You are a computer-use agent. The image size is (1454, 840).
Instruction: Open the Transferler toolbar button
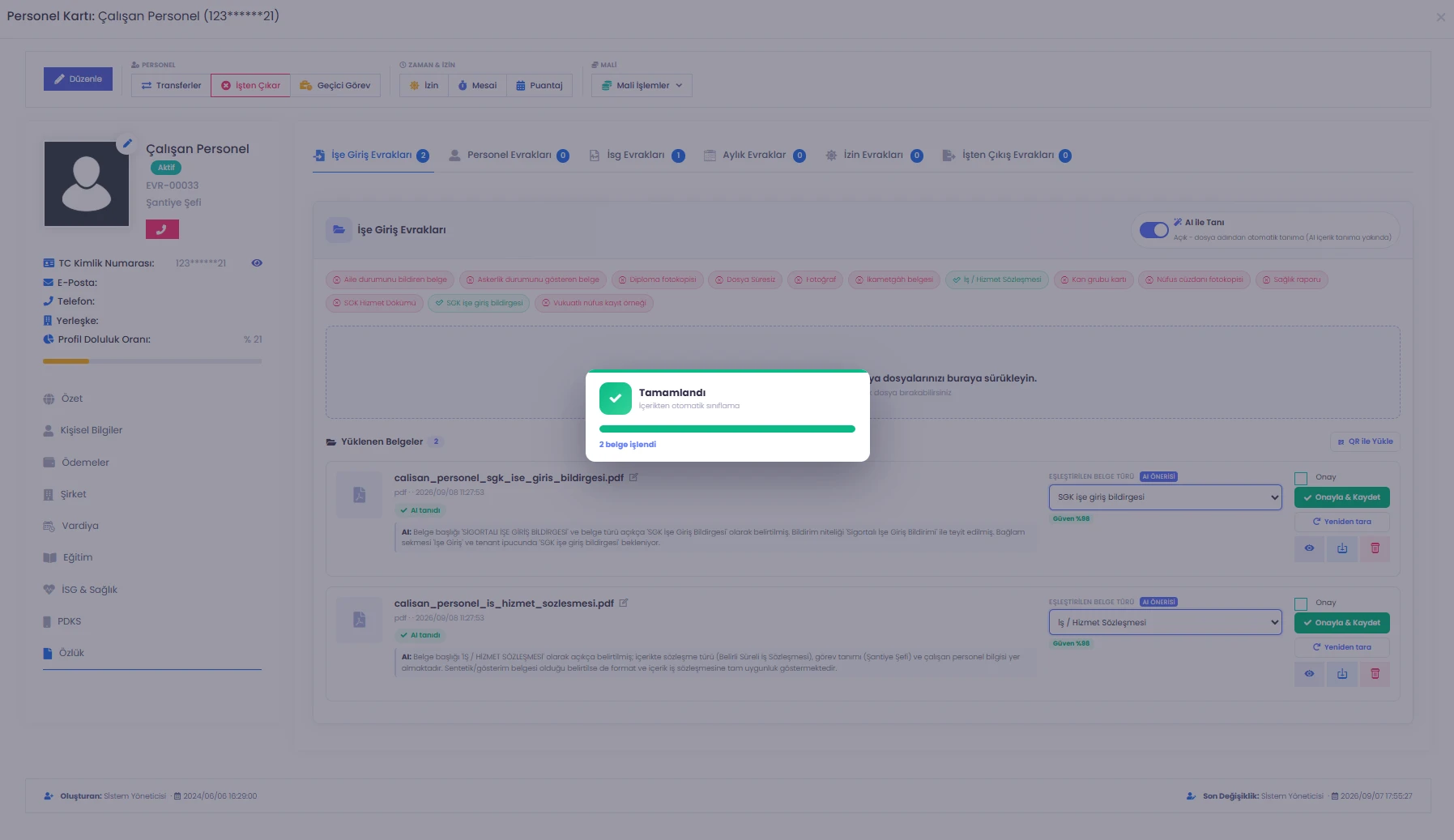coord(171,86)
